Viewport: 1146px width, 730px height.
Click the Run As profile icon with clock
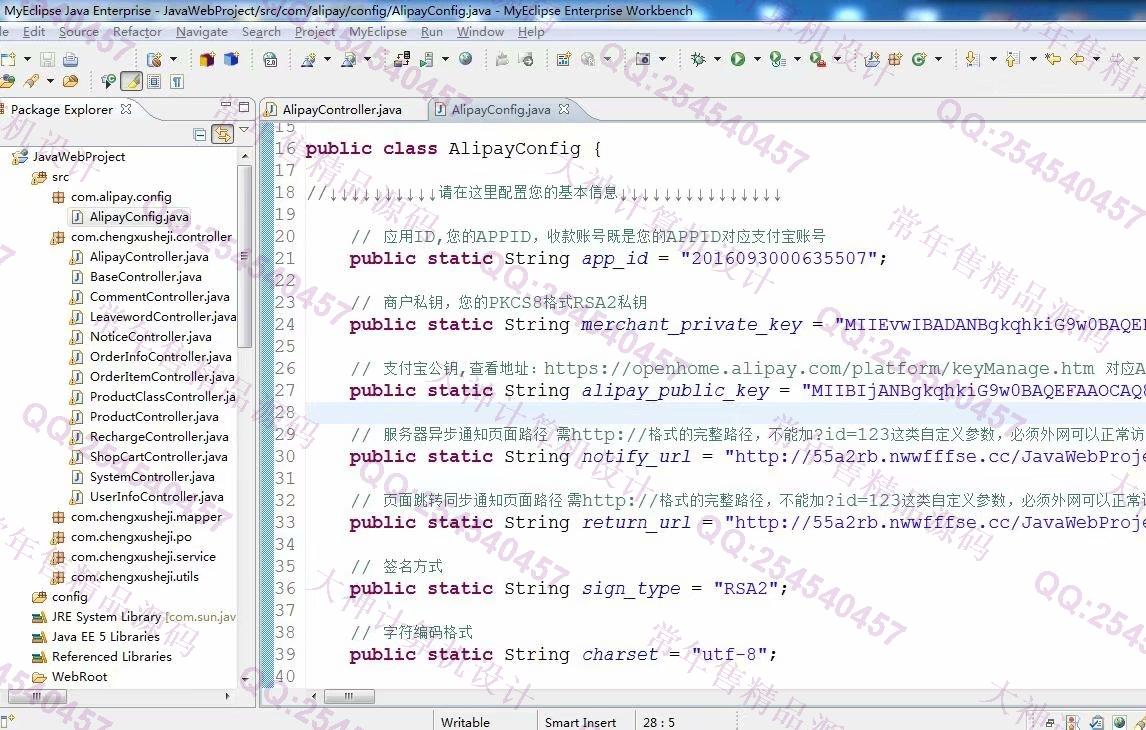point(778,59)
